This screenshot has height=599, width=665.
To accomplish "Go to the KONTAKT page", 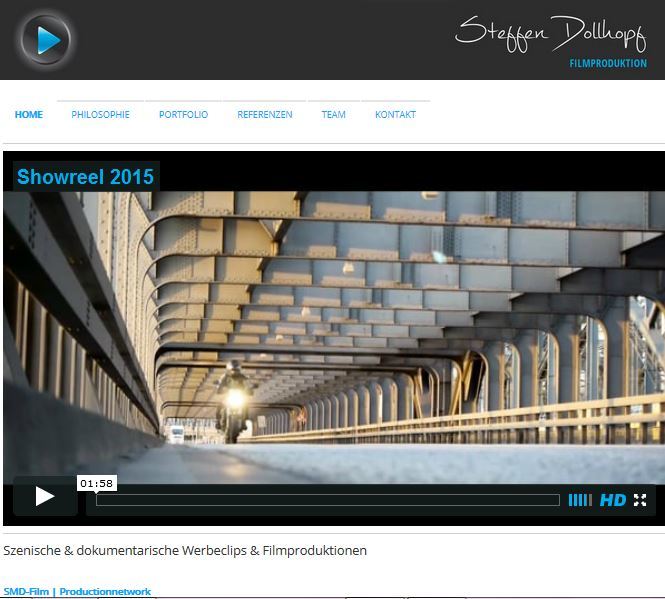I will (395, 115).
